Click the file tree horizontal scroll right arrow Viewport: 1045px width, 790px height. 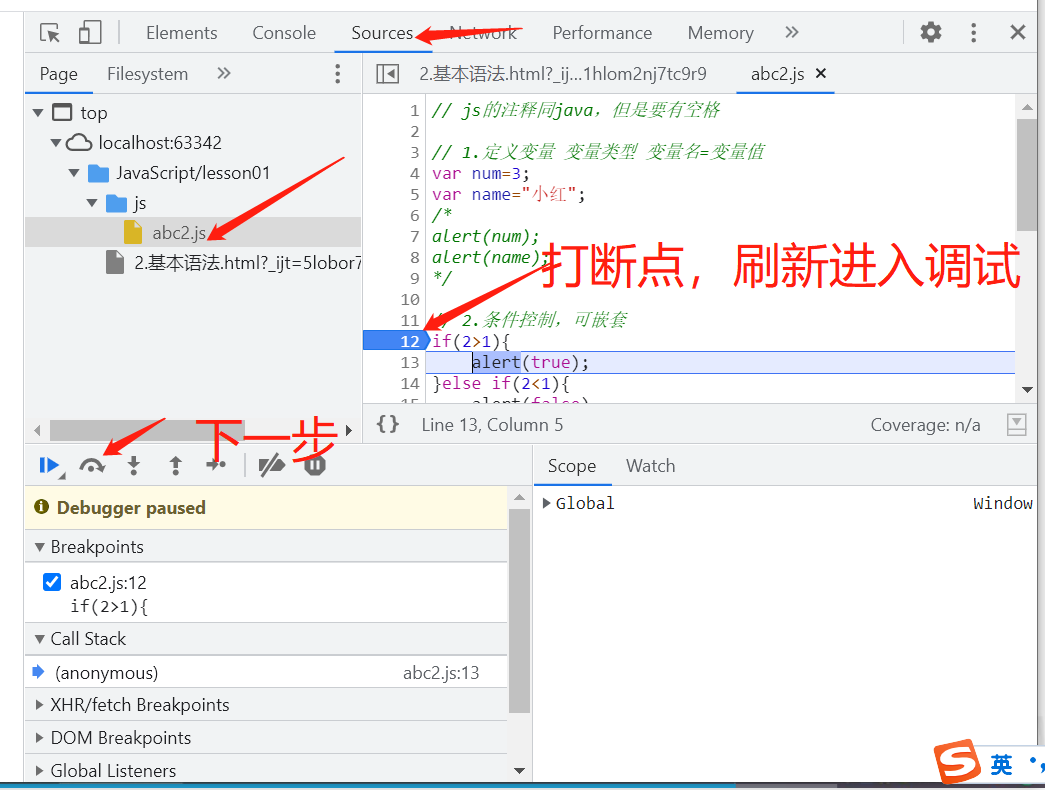click(x=349, y=431)
